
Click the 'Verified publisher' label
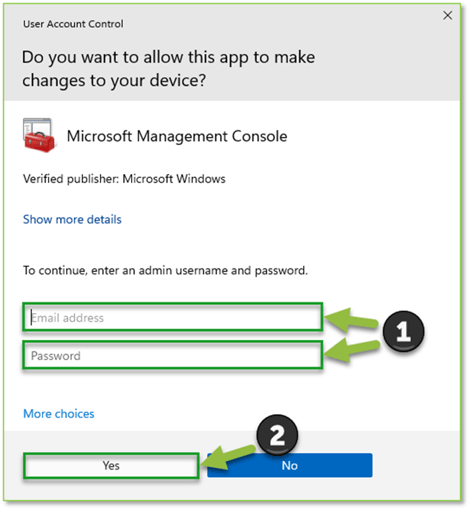[x=71, y=179]
